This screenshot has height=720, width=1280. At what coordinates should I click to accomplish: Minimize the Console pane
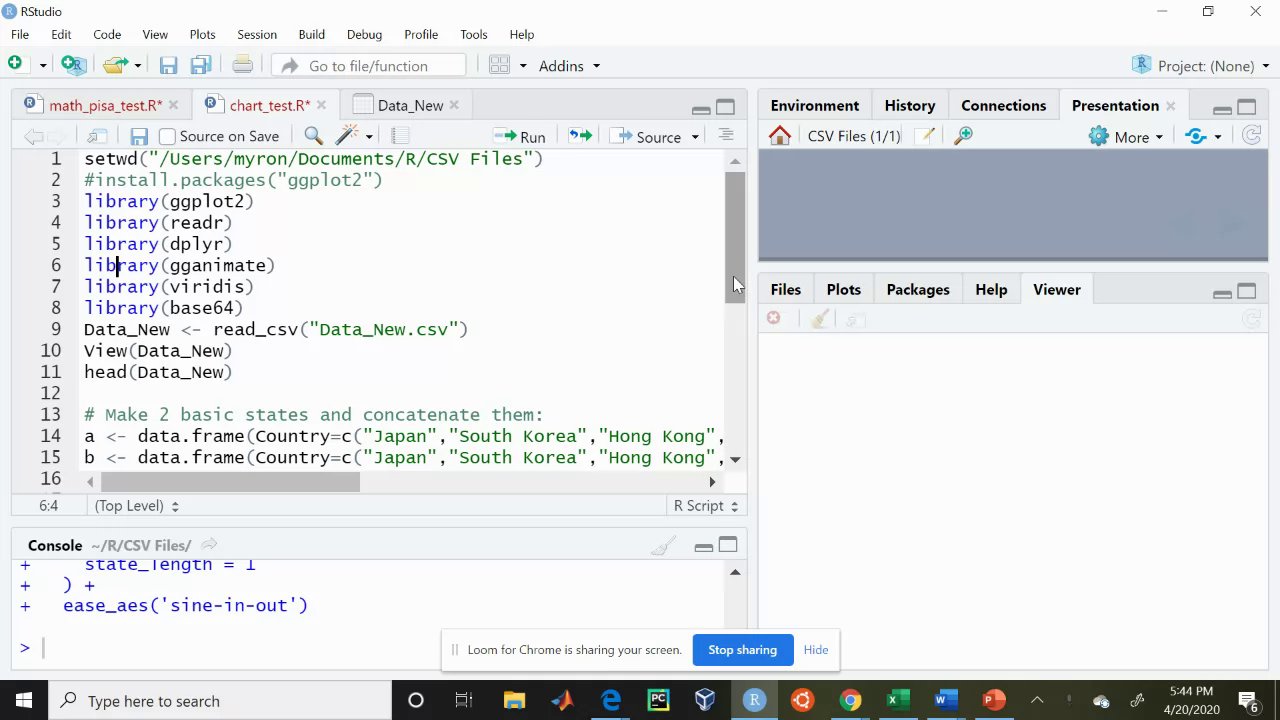703,546
